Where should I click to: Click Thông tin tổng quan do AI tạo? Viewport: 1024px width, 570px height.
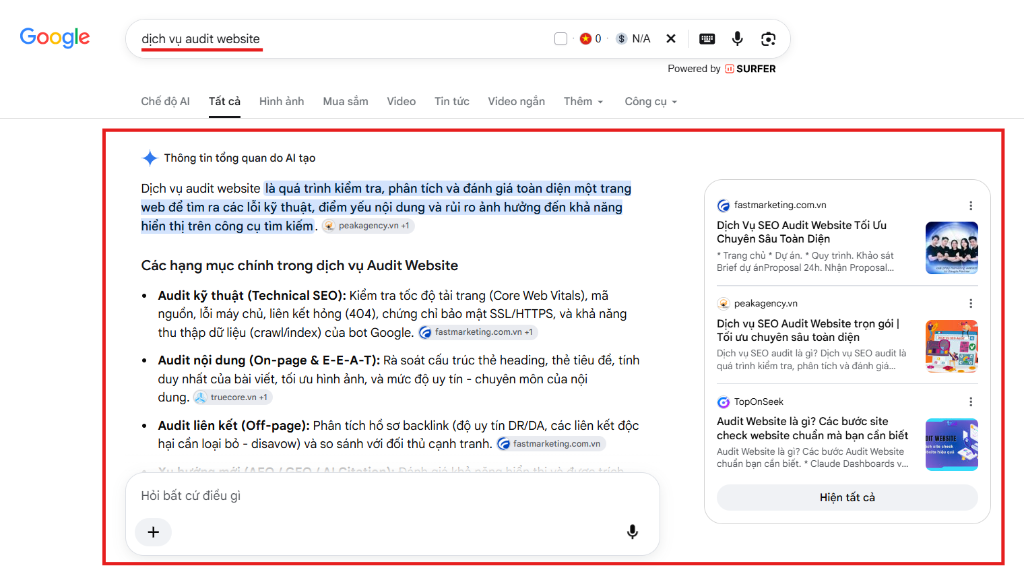click(240, 158)
